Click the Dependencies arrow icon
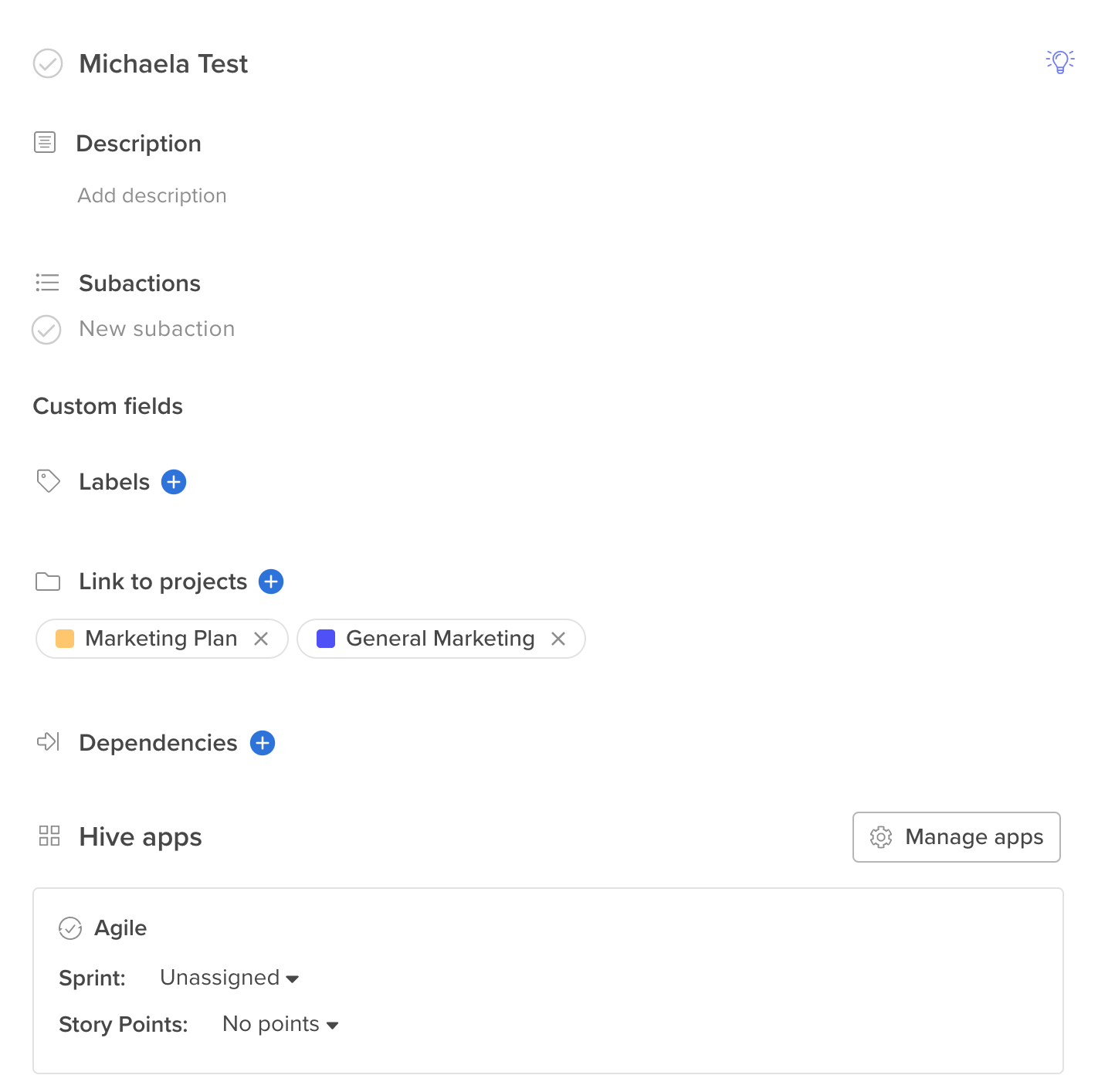 [x=48, y=742]
